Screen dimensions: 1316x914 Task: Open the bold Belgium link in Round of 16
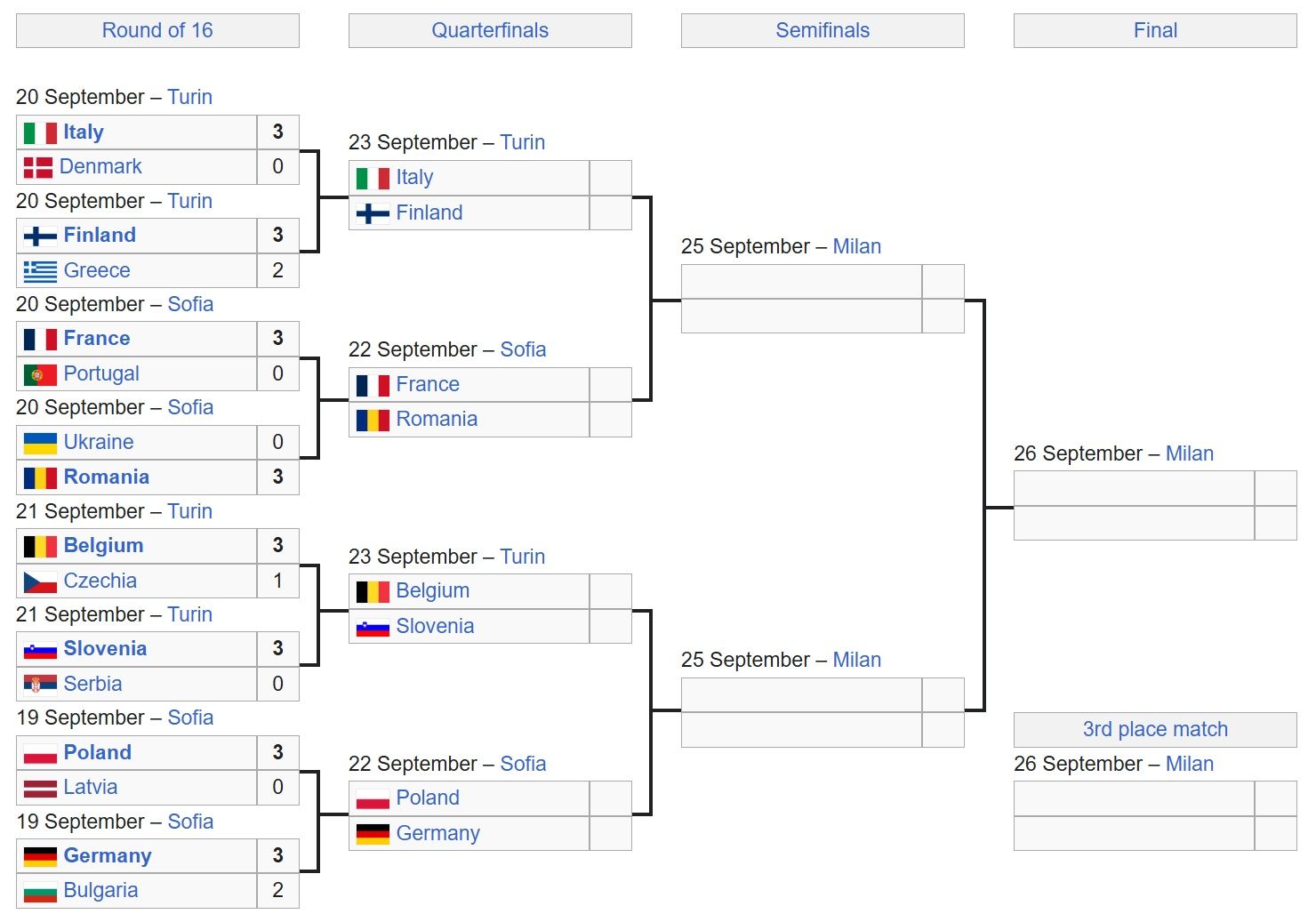coord(103,546)
